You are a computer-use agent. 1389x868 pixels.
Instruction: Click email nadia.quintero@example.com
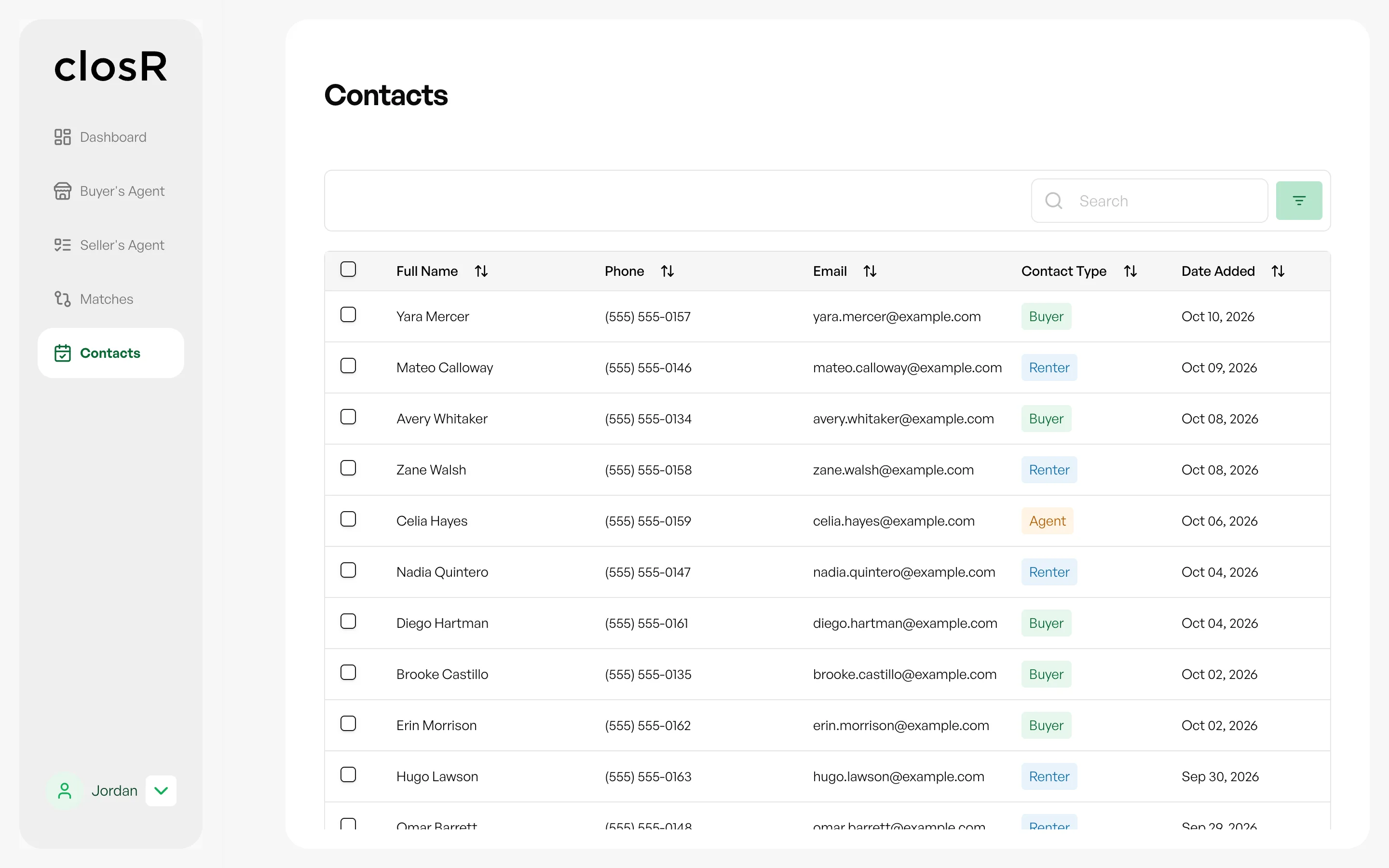point(904,572)
